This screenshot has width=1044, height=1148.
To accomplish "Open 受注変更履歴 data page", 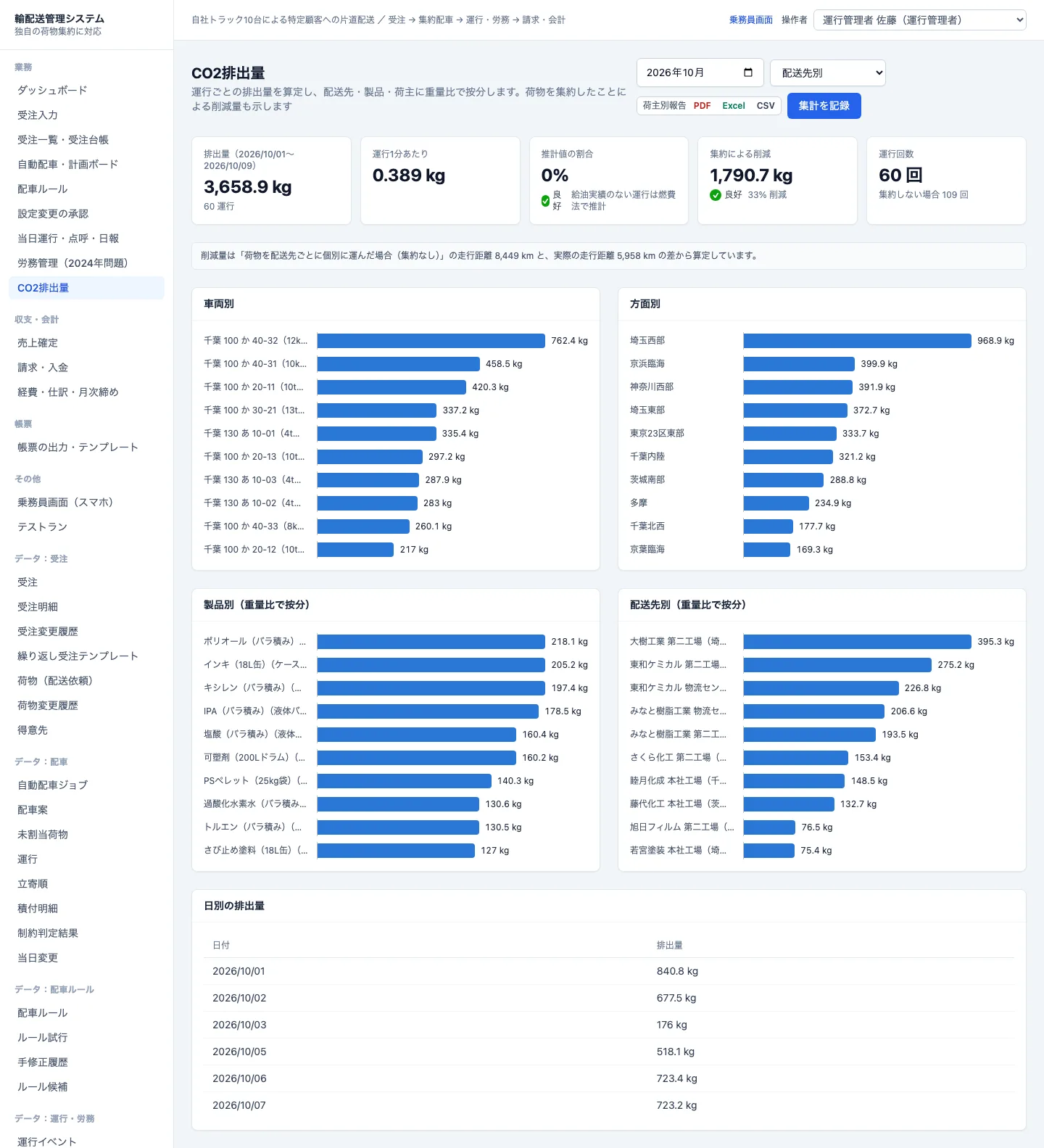I will [86, 632].
